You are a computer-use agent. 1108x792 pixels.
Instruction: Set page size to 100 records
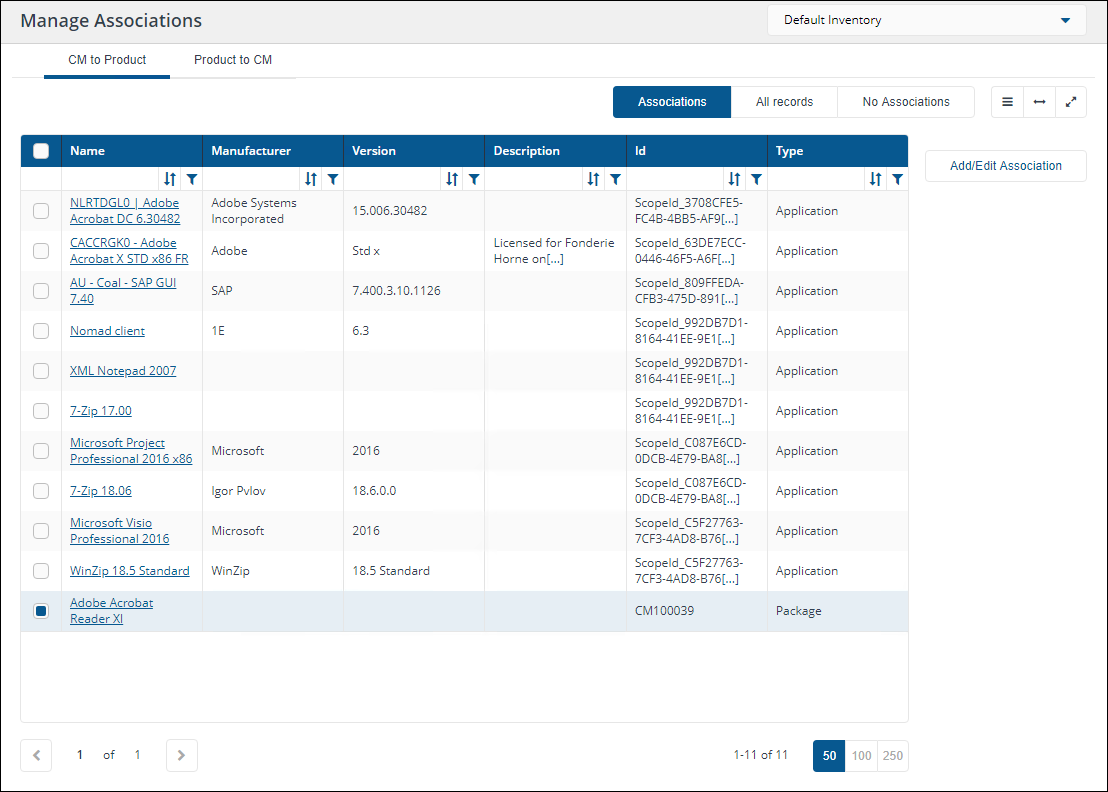click(x=861, y=756)
